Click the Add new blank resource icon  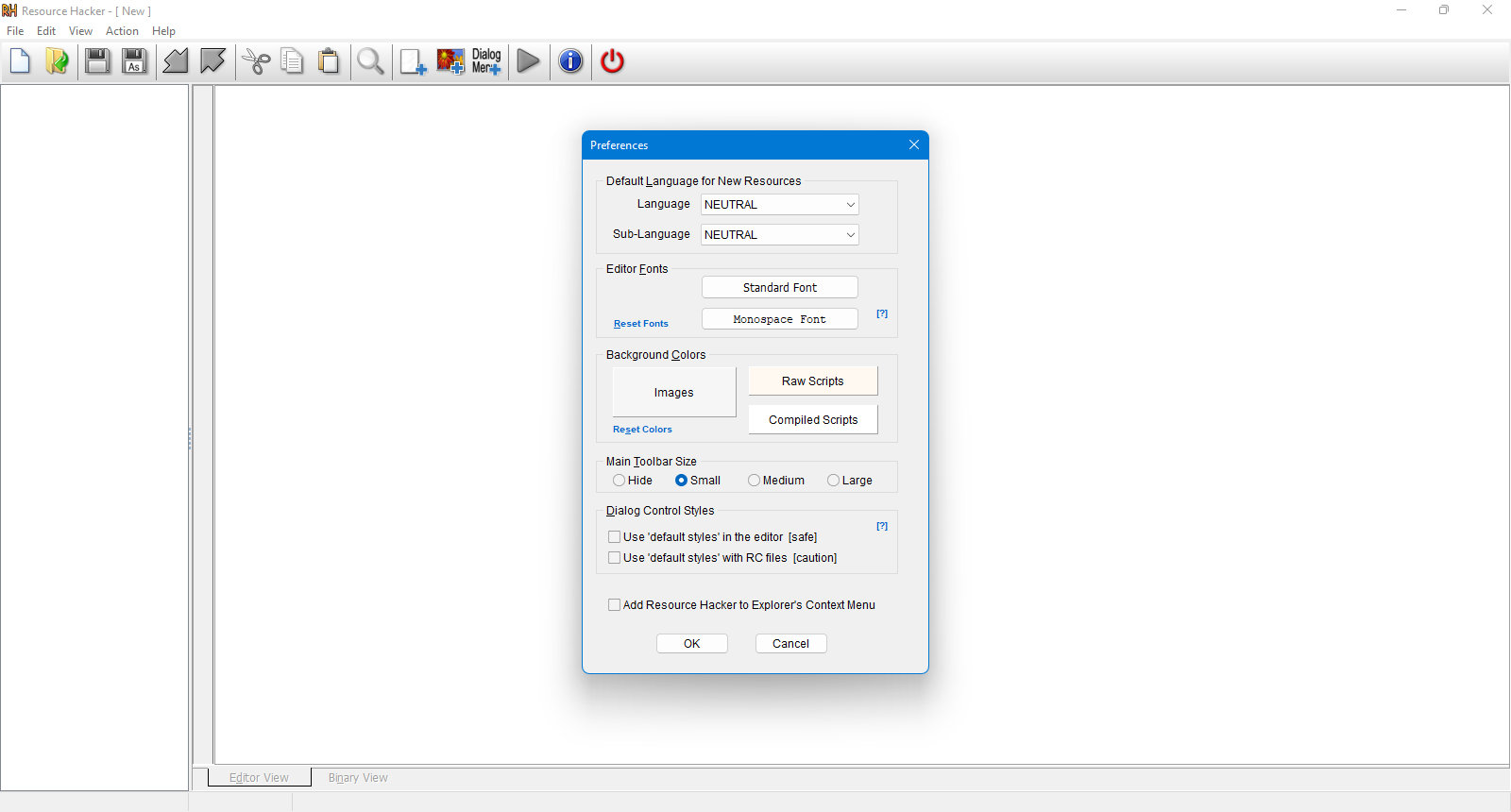pos(413,62)
